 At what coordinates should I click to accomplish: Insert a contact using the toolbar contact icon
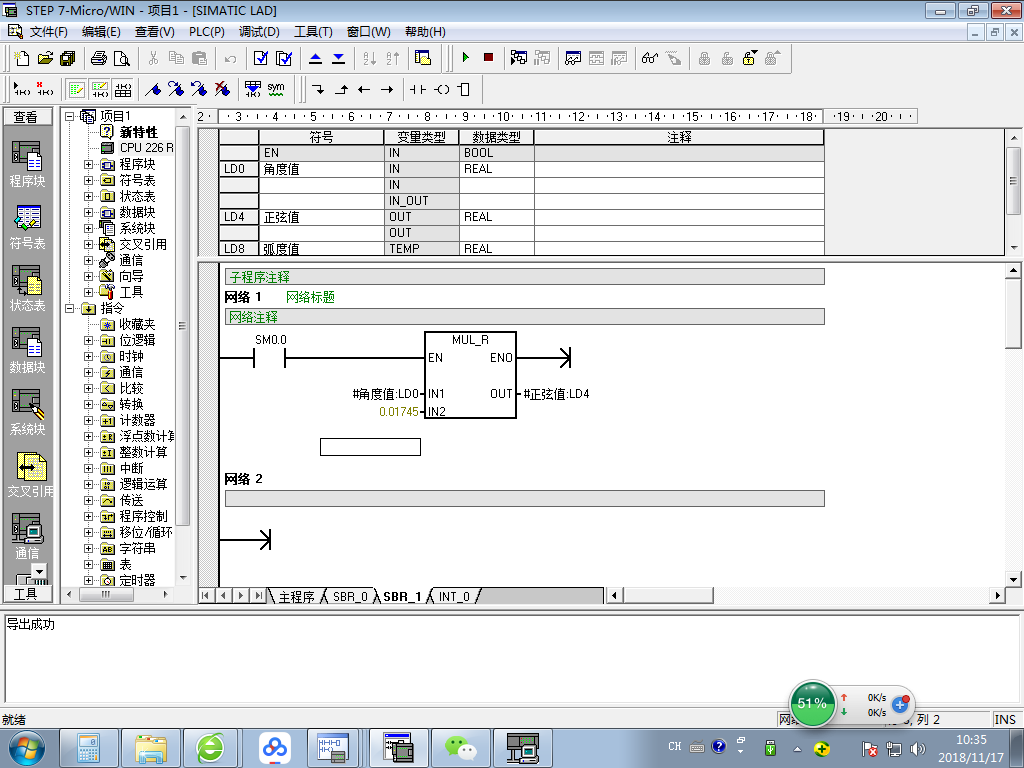click(x=417, y=89)
